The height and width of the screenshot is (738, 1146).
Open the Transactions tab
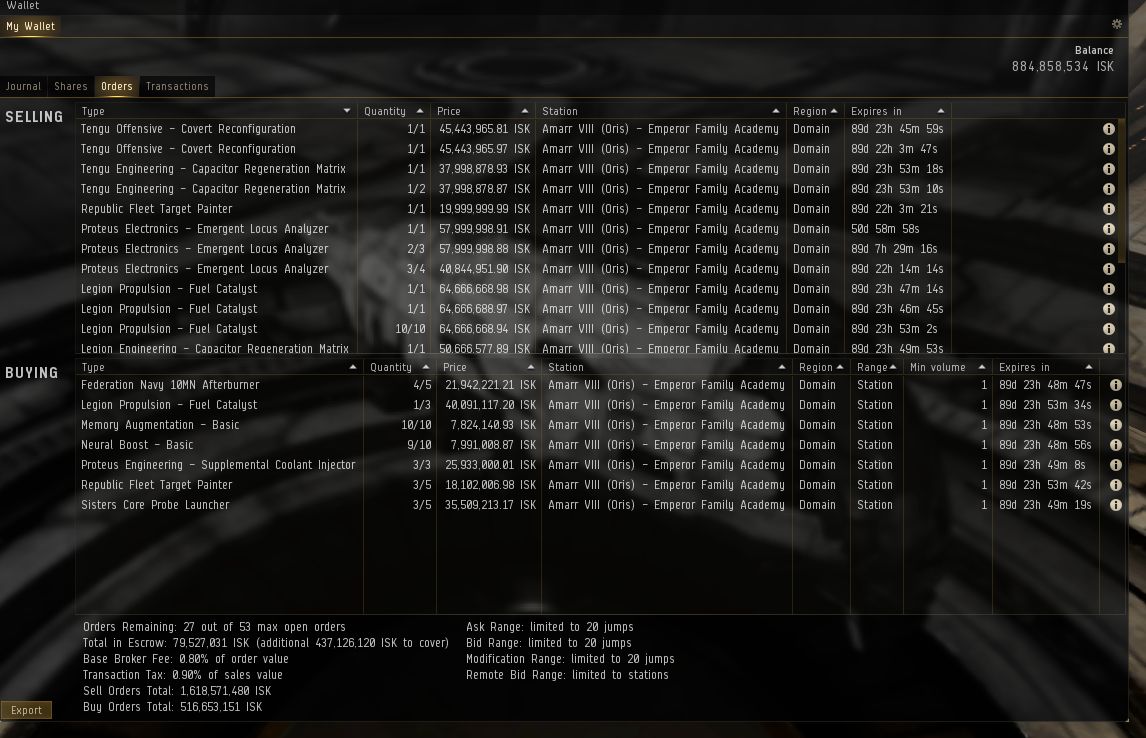(x=177, y=86)
